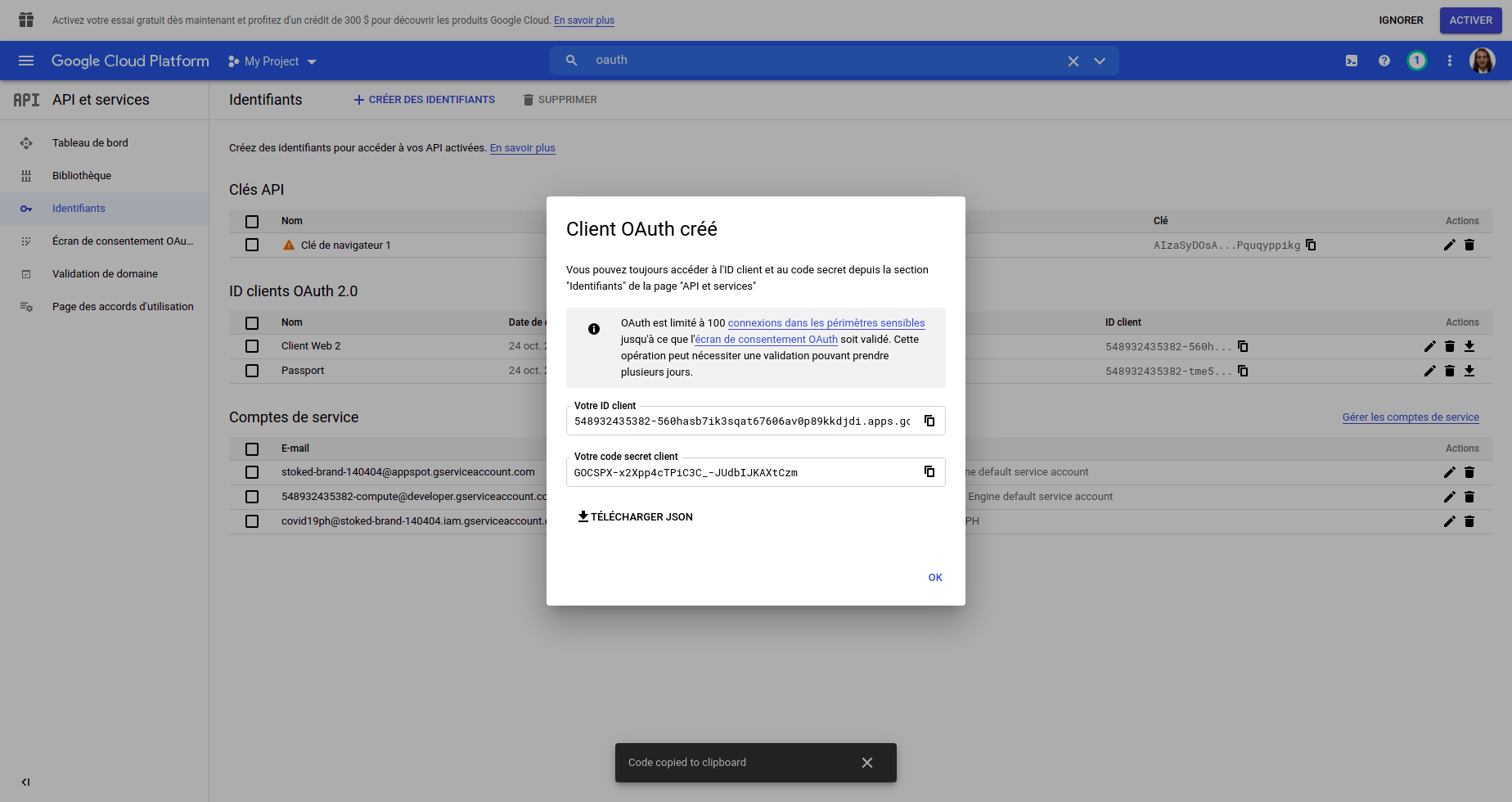Screen dimensions: 1512x802
Task: Click the Activer trial button
Action: [1470, 20]
